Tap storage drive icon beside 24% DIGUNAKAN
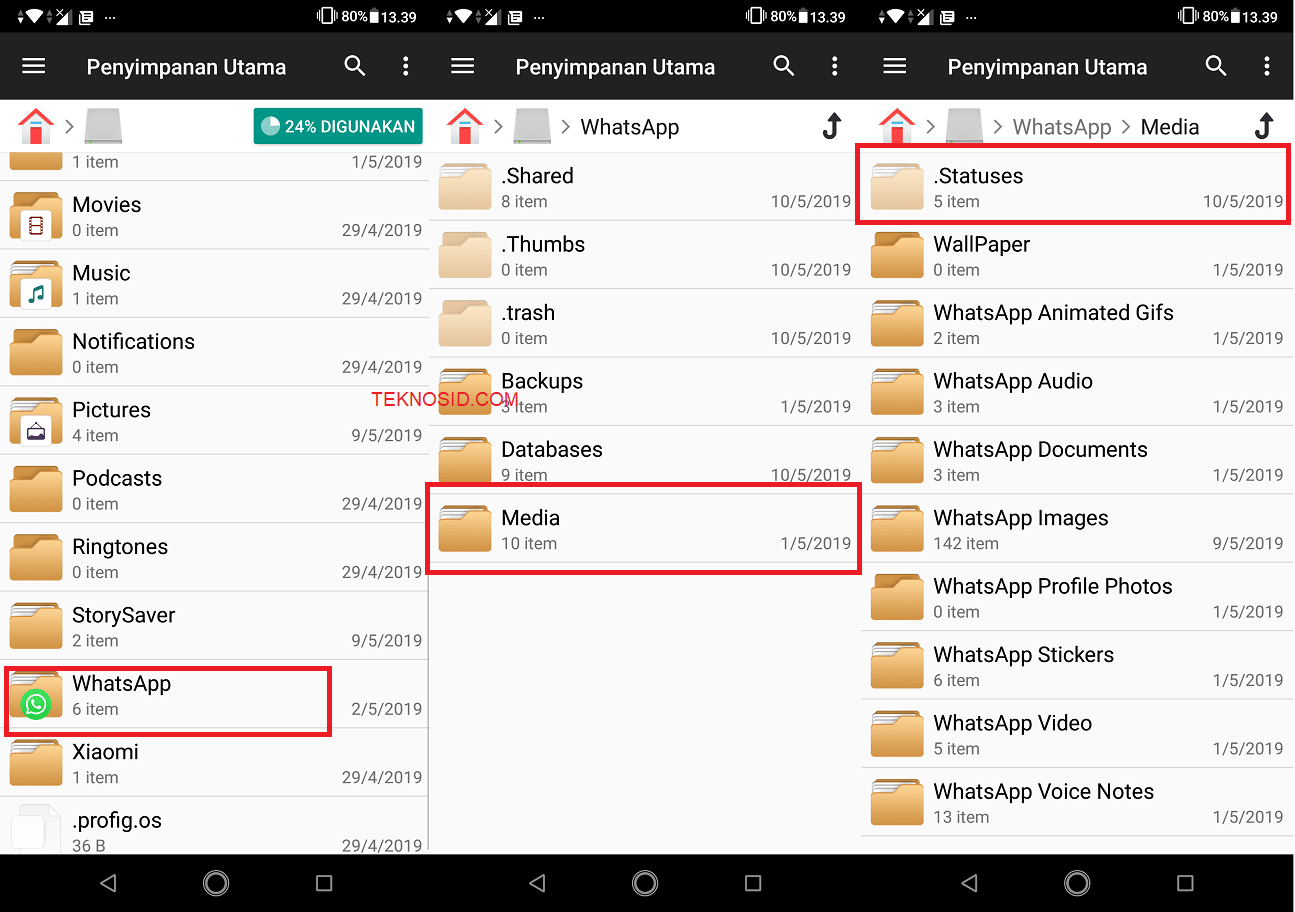The width and height of the screenshot is (1295, 912). click(x=103, y=126)
